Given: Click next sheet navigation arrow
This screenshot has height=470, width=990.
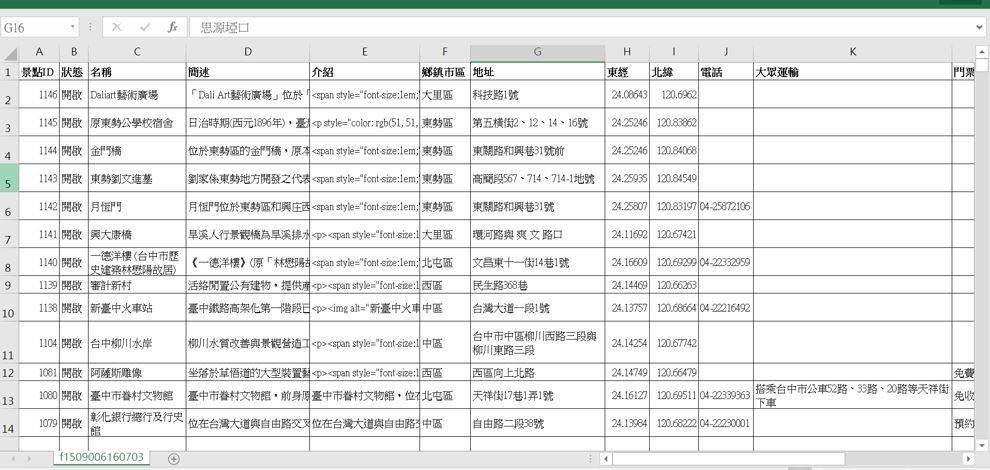Looking at the screenshot, I should [x=29, y=459].
